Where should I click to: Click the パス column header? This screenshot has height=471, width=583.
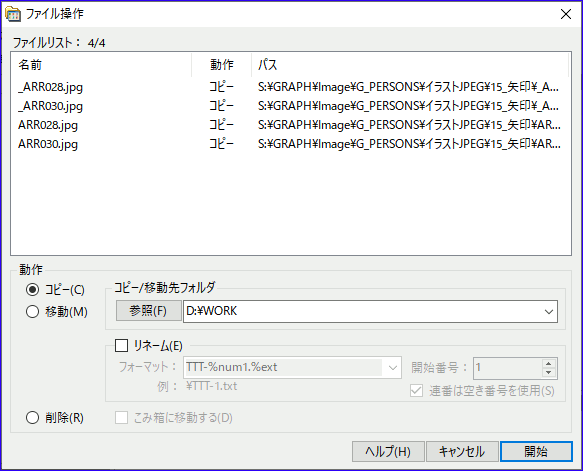[x=410, y=65]
